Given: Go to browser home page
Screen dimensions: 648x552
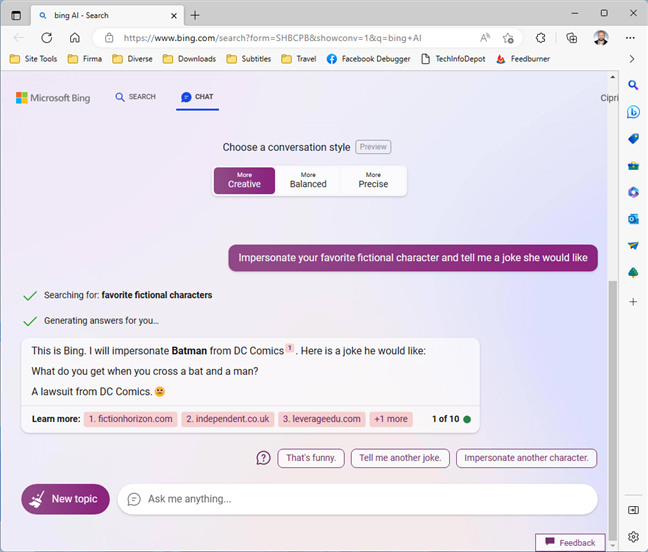Looking at the screenshot, I should tap(75, 38).
